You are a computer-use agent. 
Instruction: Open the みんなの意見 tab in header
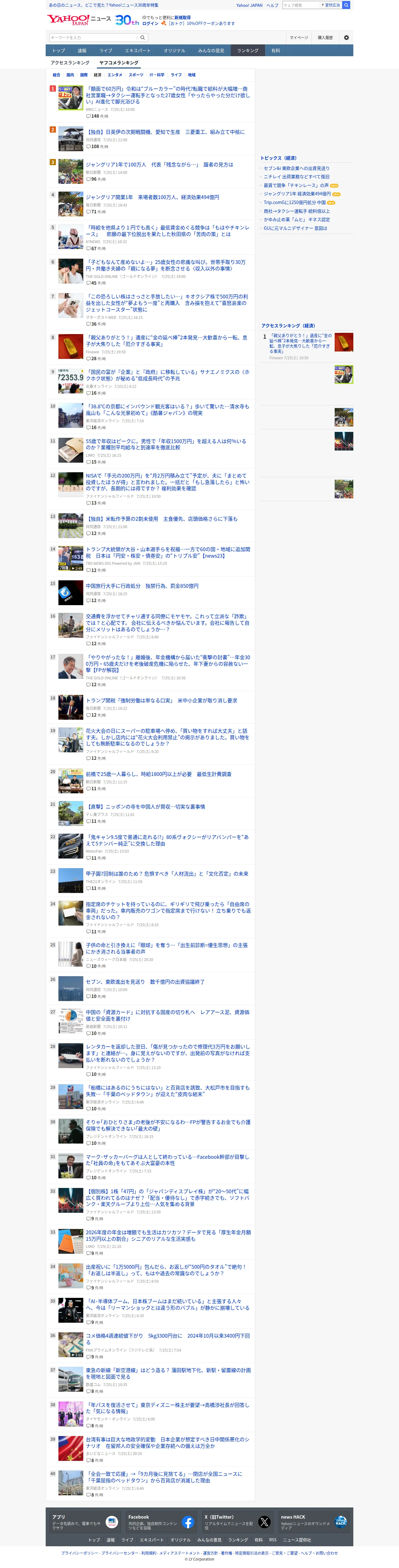point(211,51)
